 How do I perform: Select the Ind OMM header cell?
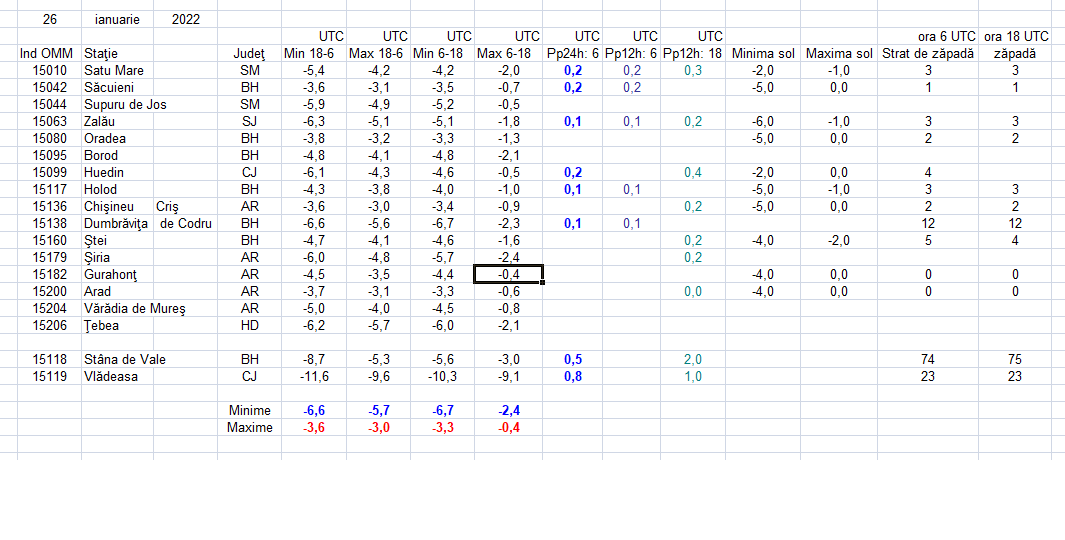click(50, 54)
